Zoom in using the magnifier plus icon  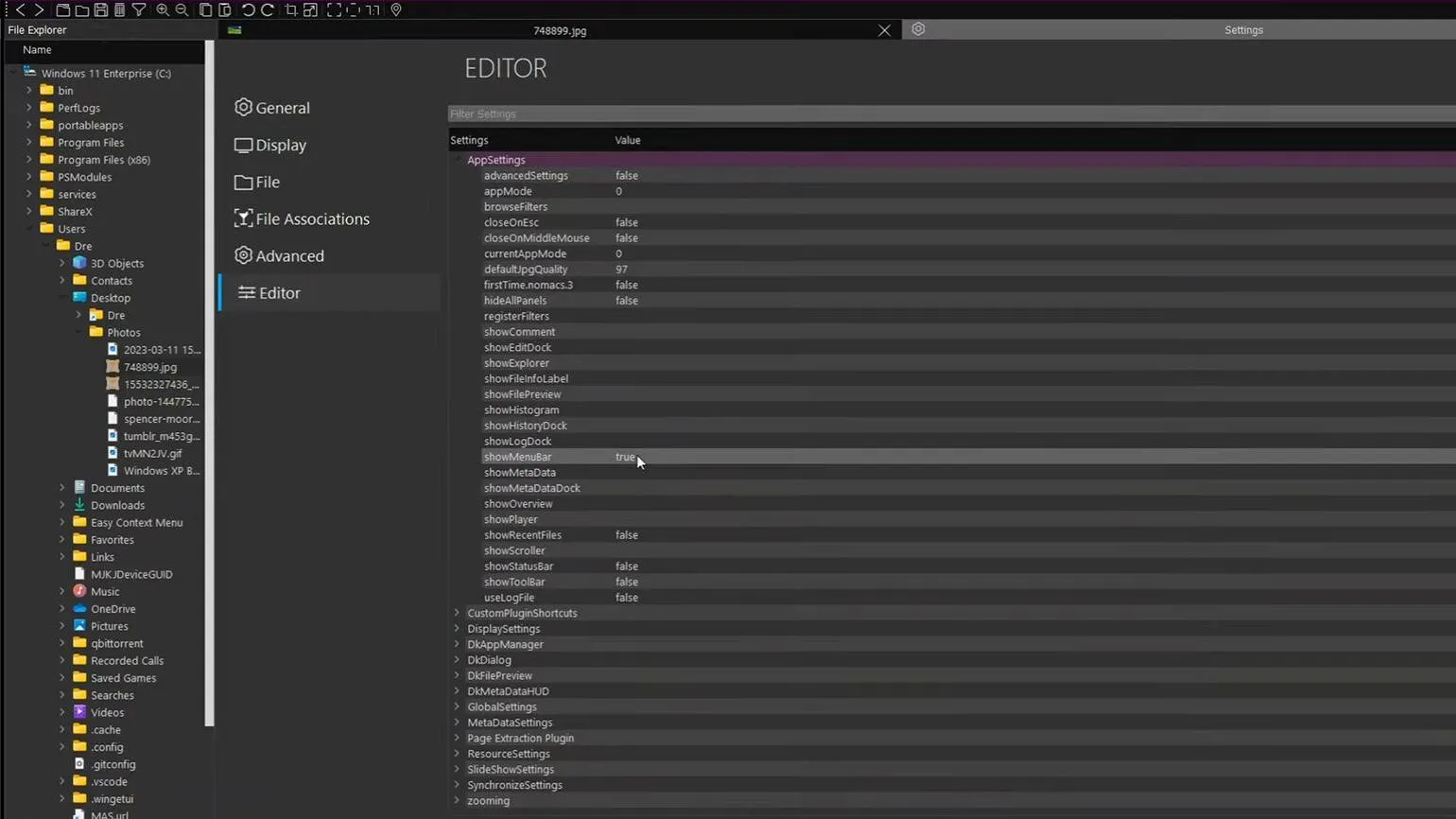[x=163, y=9]
